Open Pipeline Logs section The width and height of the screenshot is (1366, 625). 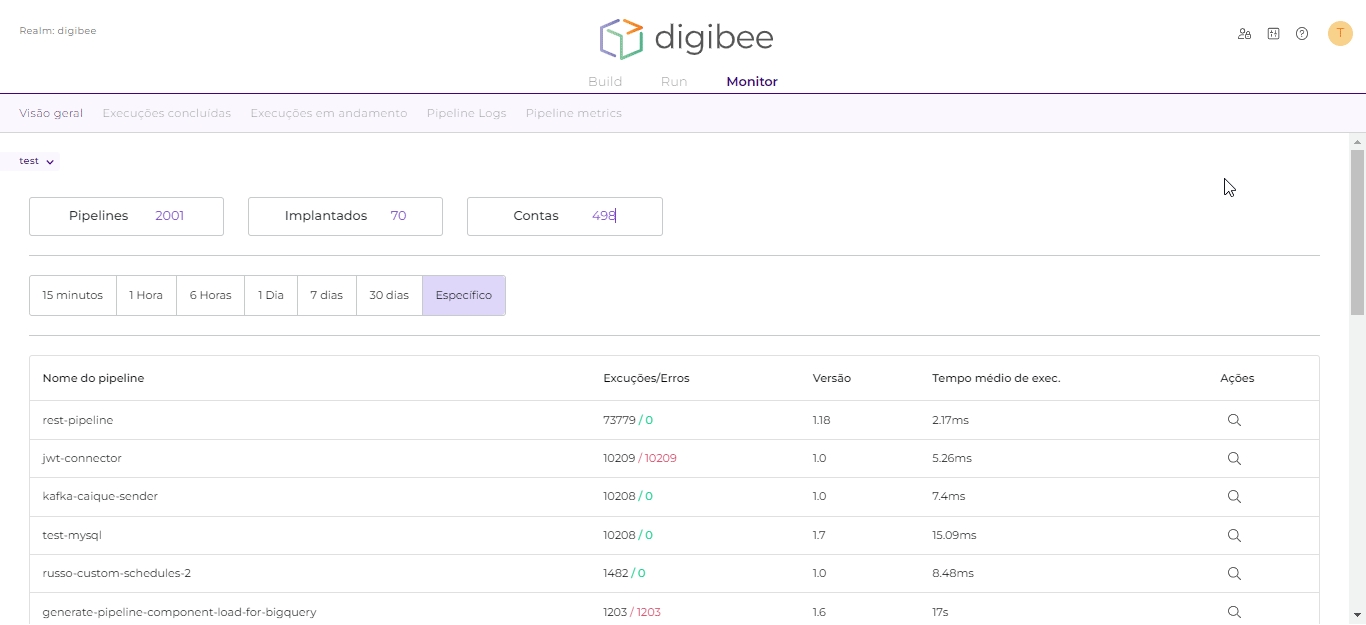coord(466,114)
